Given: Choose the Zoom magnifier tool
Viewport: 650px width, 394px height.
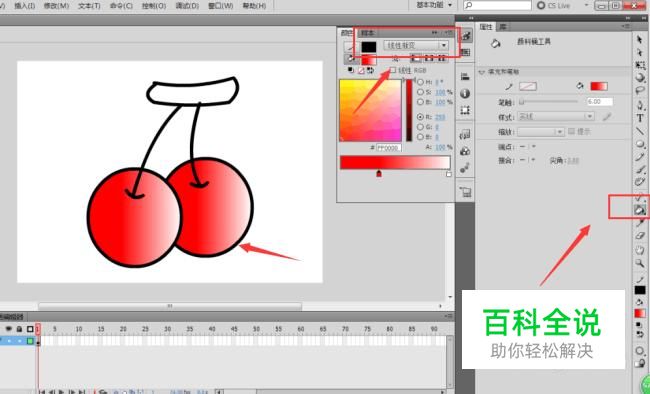Looking at the screenshot, I should point(640,263).
